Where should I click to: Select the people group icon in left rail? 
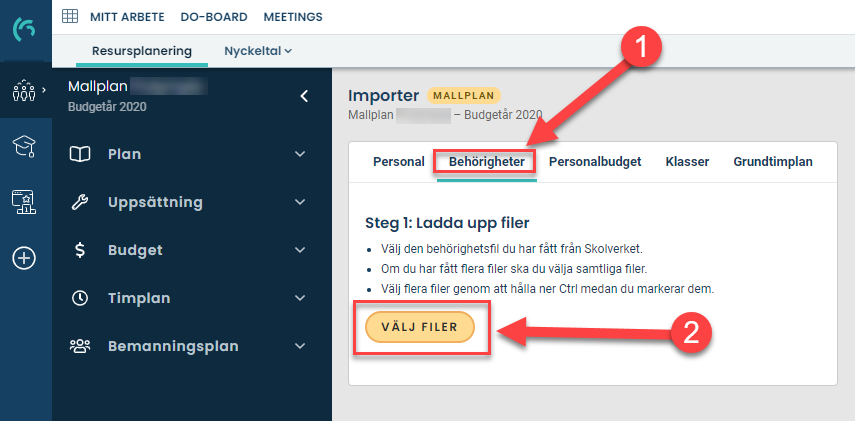pos(23,89)
